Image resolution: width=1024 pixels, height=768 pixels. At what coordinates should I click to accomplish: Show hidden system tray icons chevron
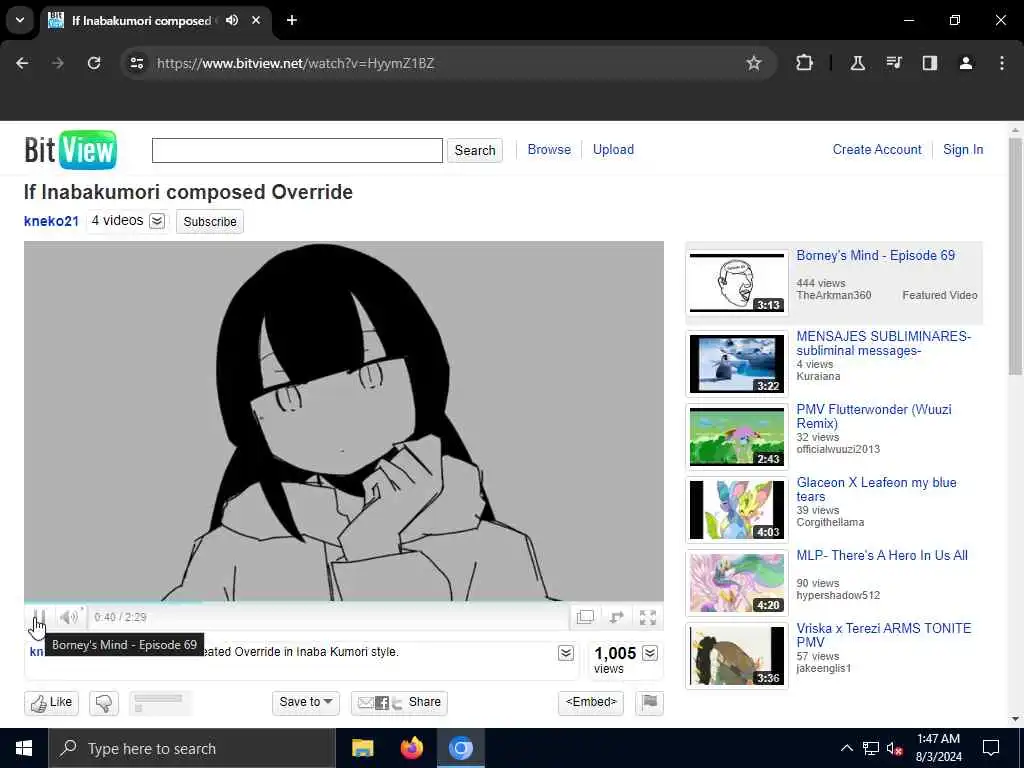coord(846,748)
